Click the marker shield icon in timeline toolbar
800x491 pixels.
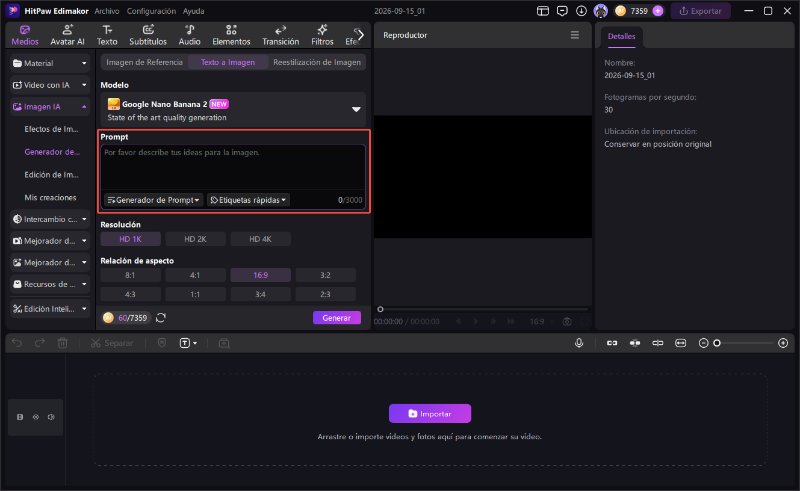[162, 343]
